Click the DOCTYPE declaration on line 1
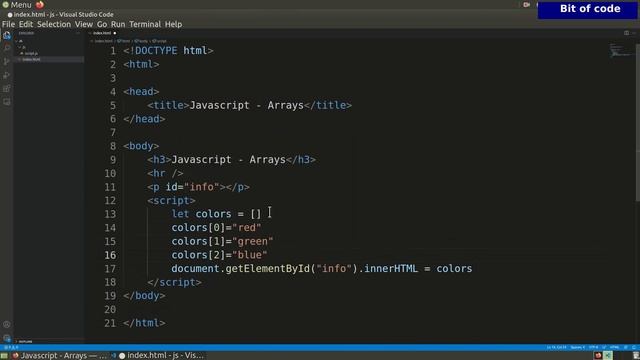The height and width of the screenshot is (360, 640). point(168,51)
